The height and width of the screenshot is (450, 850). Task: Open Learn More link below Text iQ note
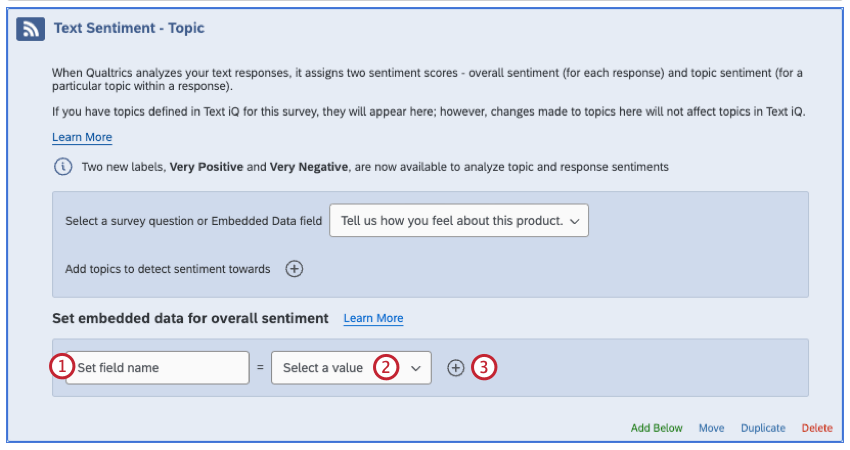[x=82, y=137]
